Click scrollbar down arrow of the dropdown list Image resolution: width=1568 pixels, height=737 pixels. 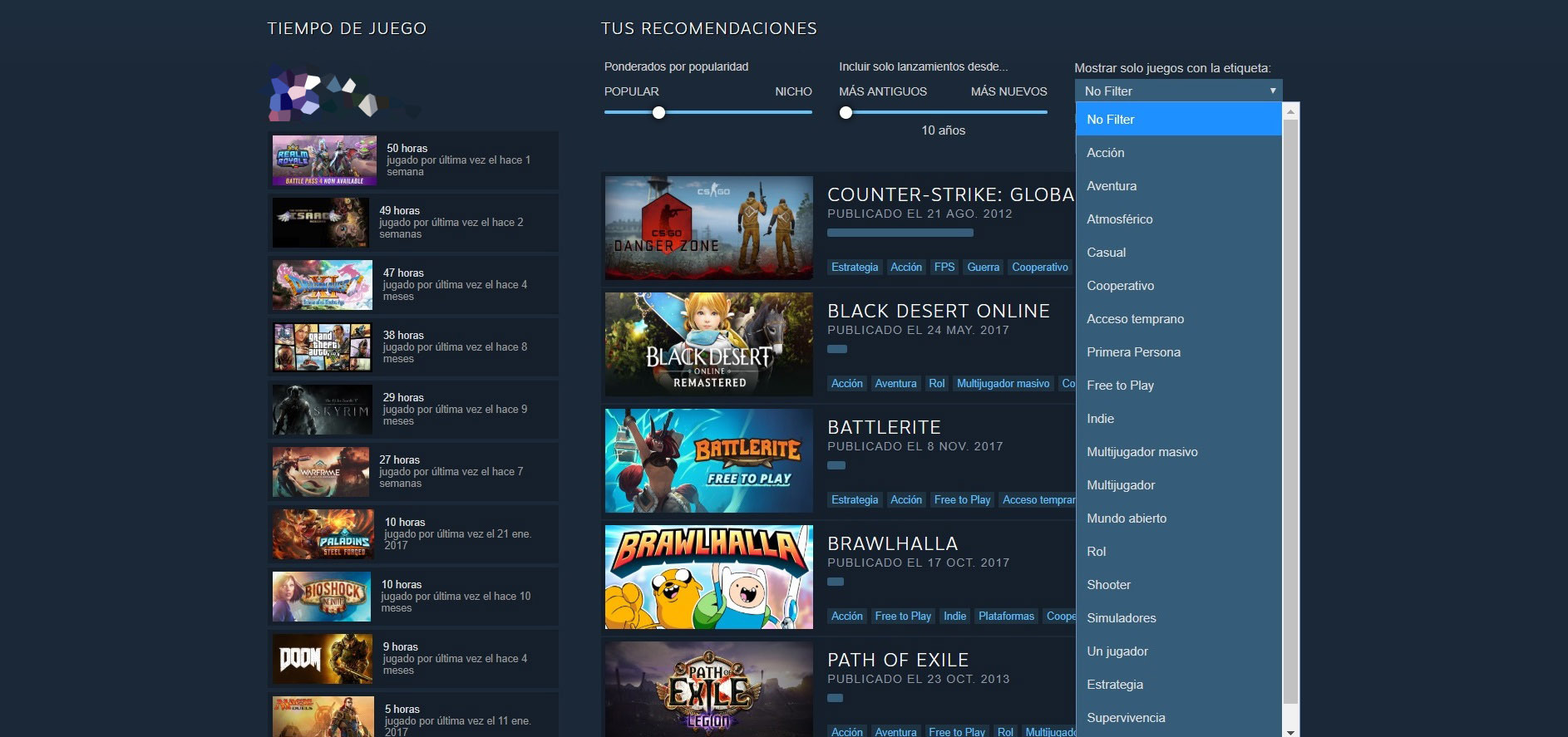point(1290,731)
